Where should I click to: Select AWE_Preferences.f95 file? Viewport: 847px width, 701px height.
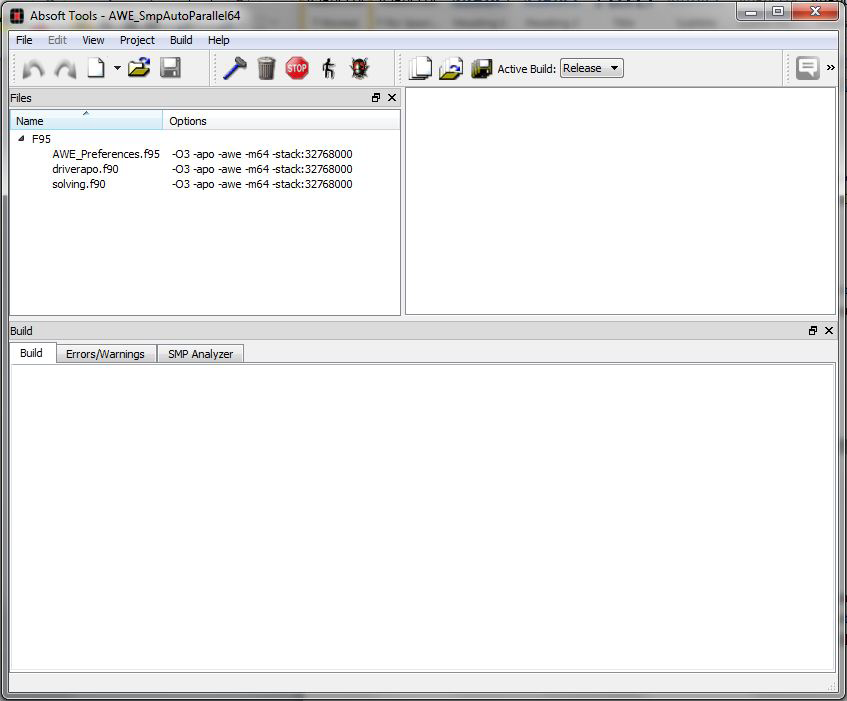(x=106, y=154)
